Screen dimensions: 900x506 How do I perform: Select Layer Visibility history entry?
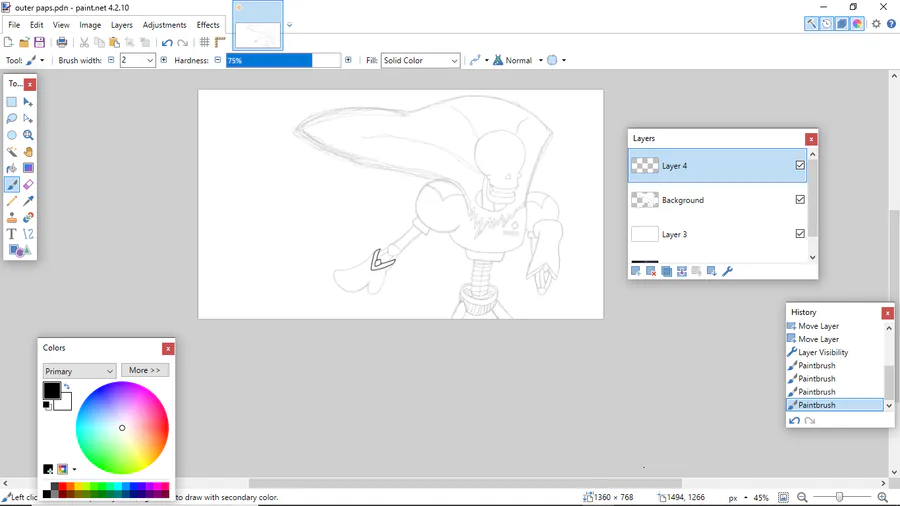(823, 352)
